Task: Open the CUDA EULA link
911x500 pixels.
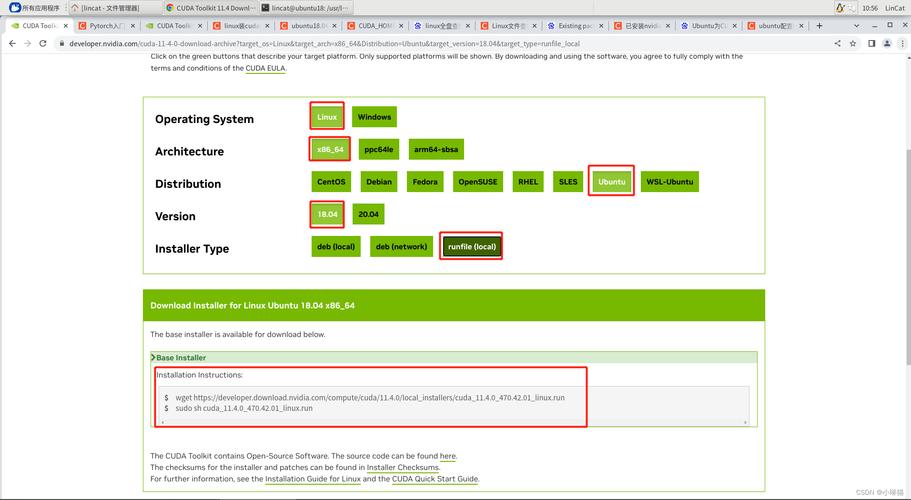Action: [265, 68]
